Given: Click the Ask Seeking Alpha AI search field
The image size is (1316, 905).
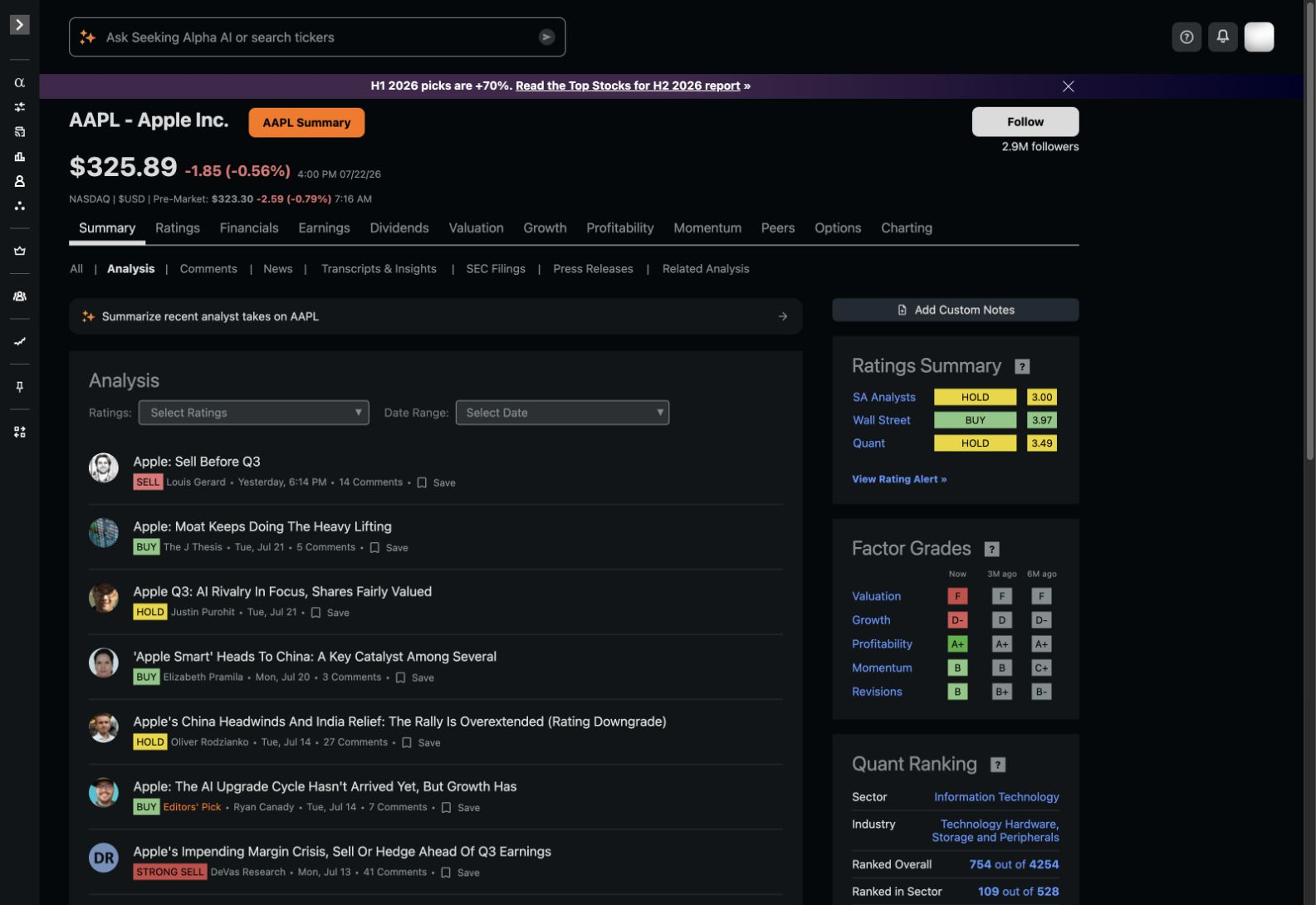Looking at the screenshot, I should [317, 37].
